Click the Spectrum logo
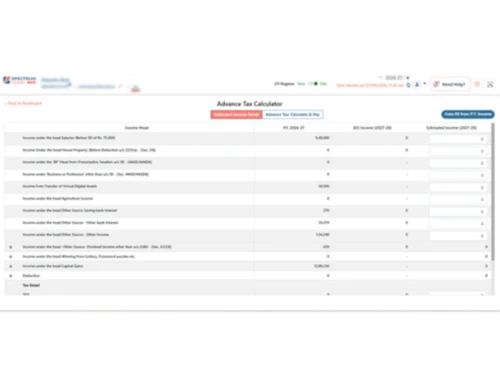500x375 pixels. (20, 80)
